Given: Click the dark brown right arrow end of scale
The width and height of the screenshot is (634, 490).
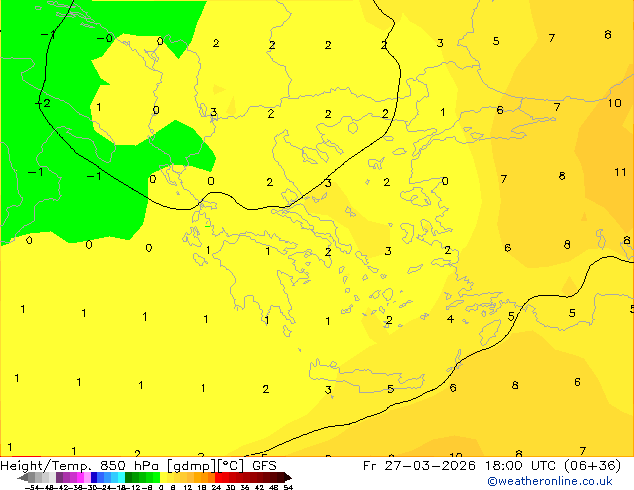Looking at the screenshot, I should pyautogui.click(x=288, y=477).
